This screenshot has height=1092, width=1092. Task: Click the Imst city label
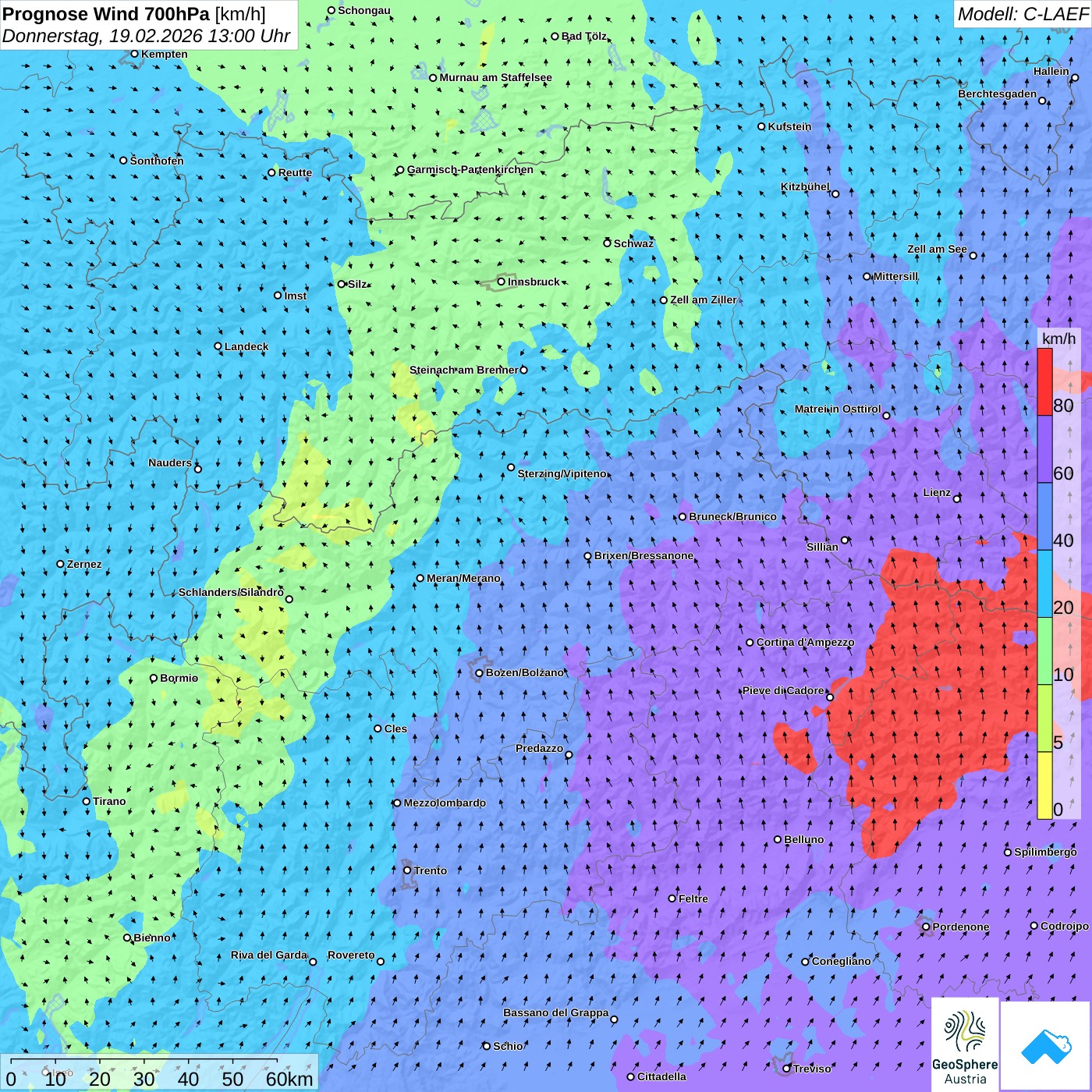295,296
